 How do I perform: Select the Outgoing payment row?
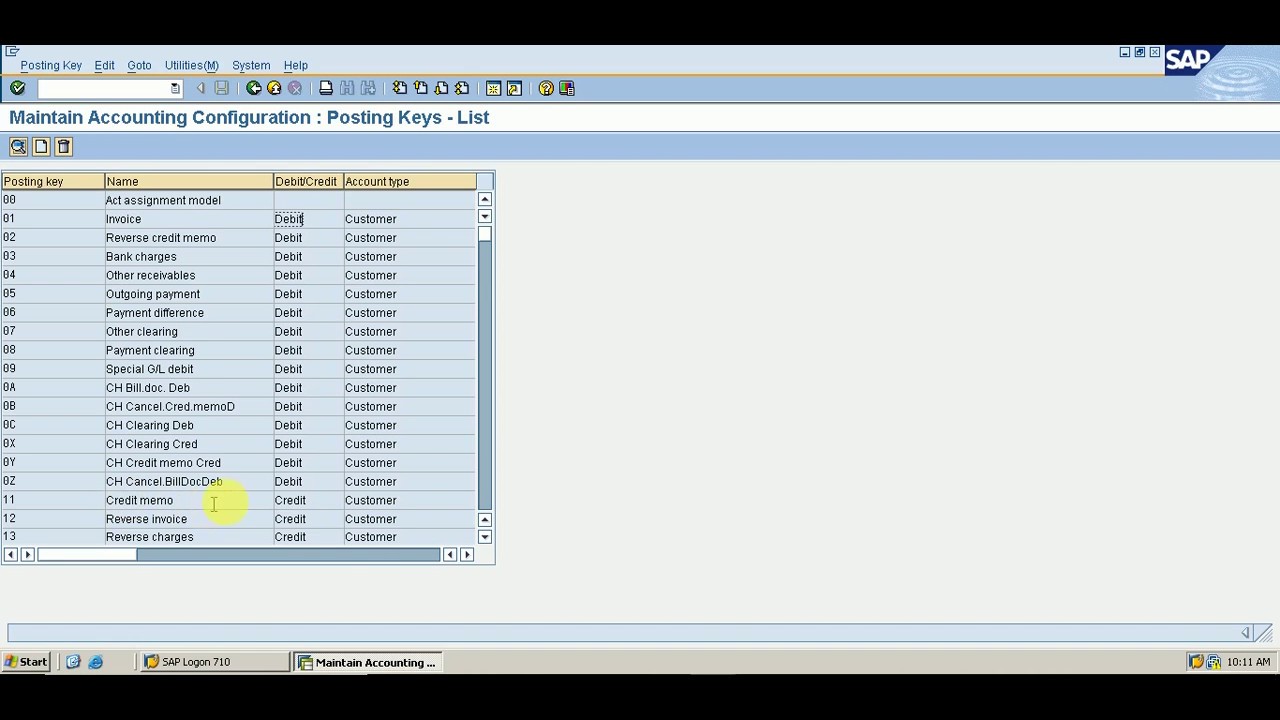[238, 294]
